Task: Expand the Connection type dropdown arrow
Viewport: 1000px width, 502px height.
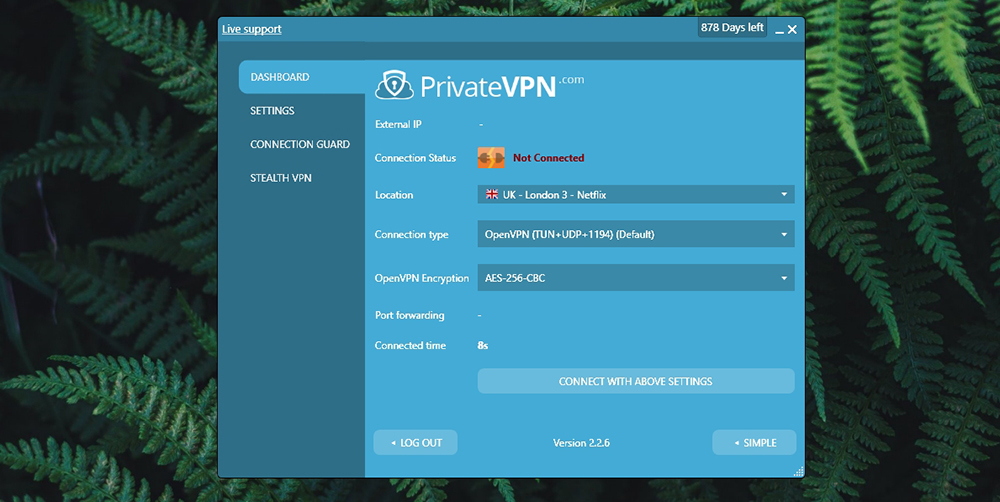Action: (x=784, y=235)
